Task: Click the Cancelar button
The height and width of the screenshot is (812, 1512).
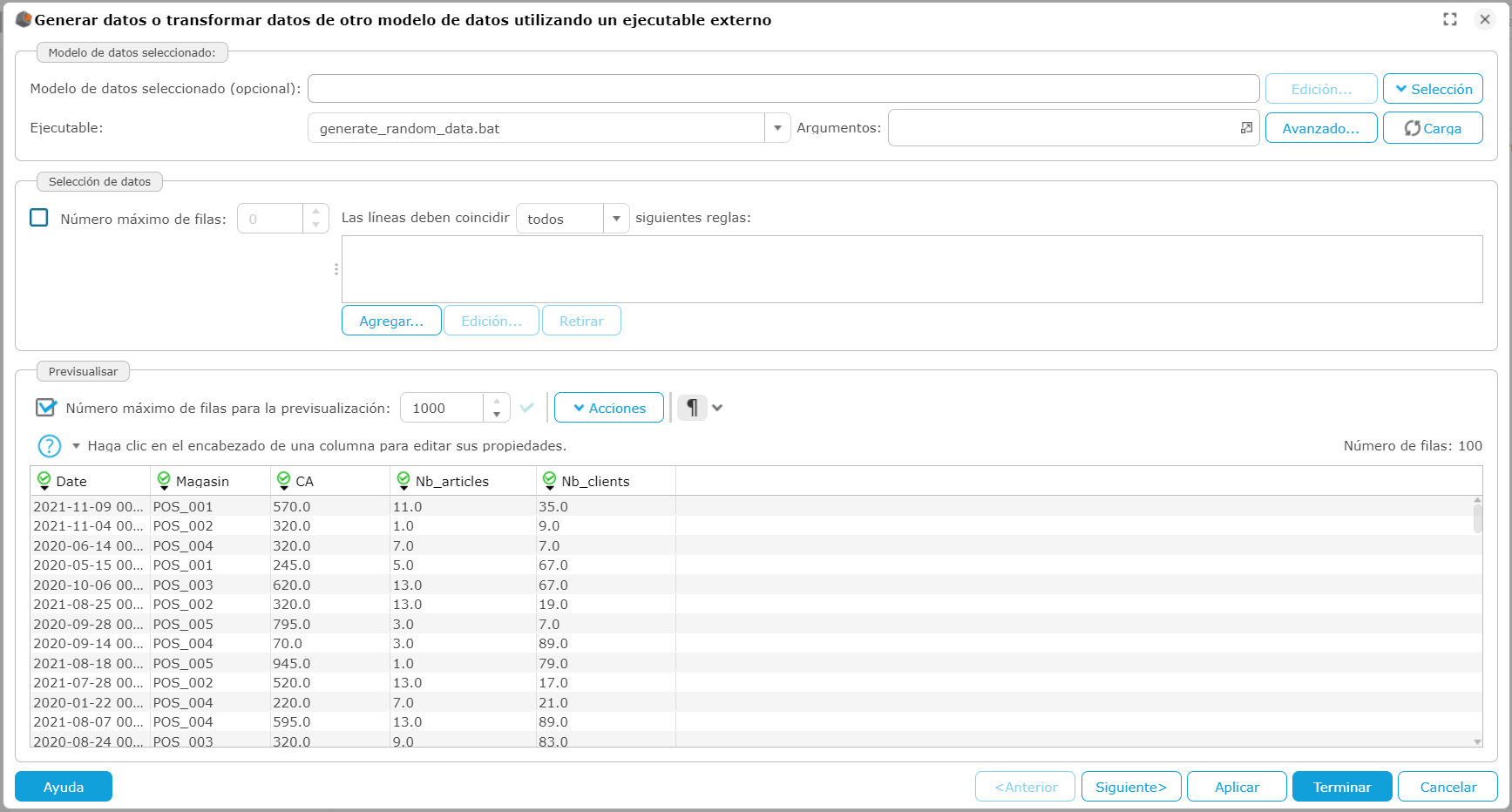Action: 1448,787
